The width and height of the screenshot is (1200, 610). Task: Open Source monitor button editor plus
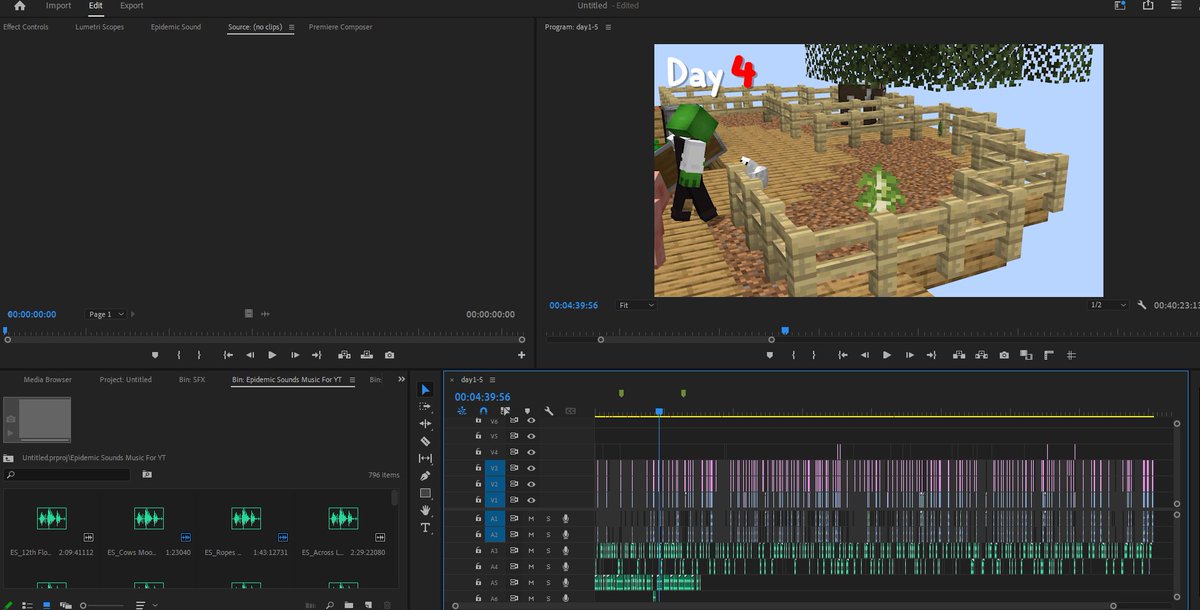pyautogui.click(x=521, y=355)
